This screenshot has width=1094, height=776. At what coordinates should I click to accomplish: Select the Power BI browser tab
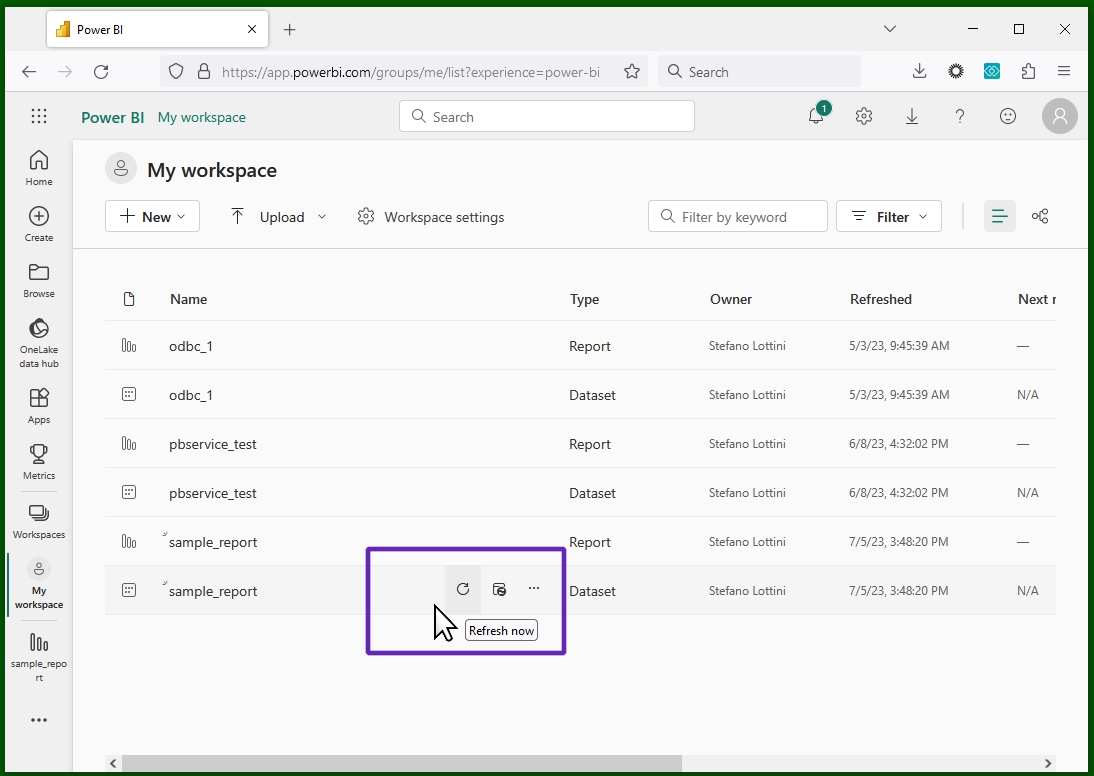[157, 29]
